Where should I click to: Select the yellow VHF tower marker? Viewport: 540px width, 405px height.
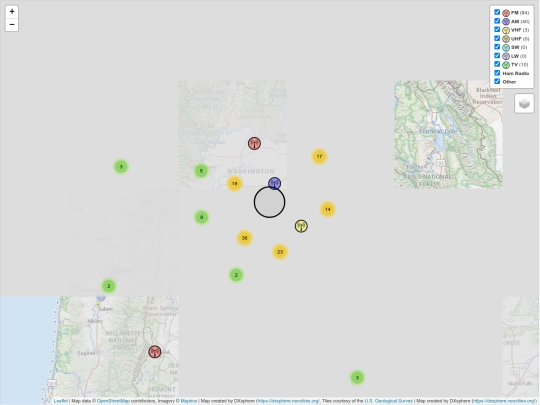click(301, 226)
